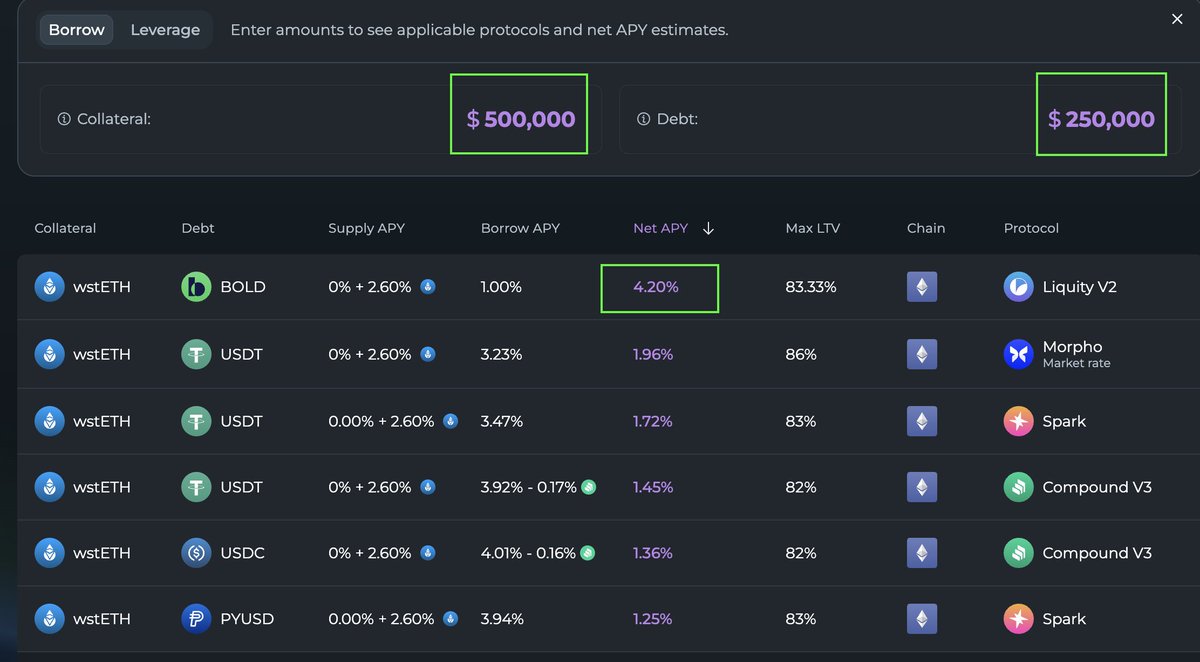Click Ethereum chain icon in Compound USDT row
The height and width of the screenshot is (662, 1200).
point(922,487)
